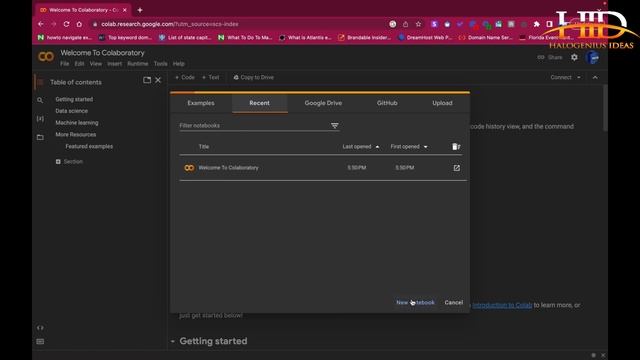Go to browser home icon

79,24
